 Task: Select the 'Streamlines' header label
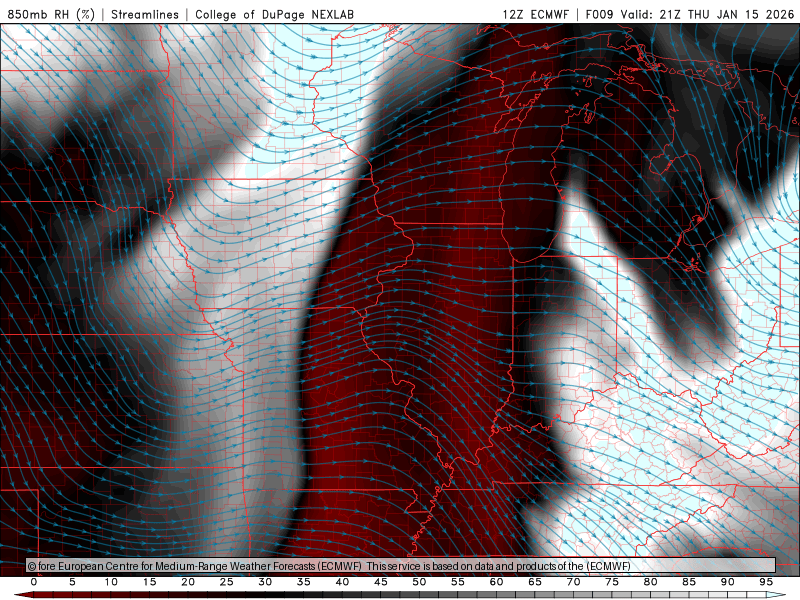(145, 14)
